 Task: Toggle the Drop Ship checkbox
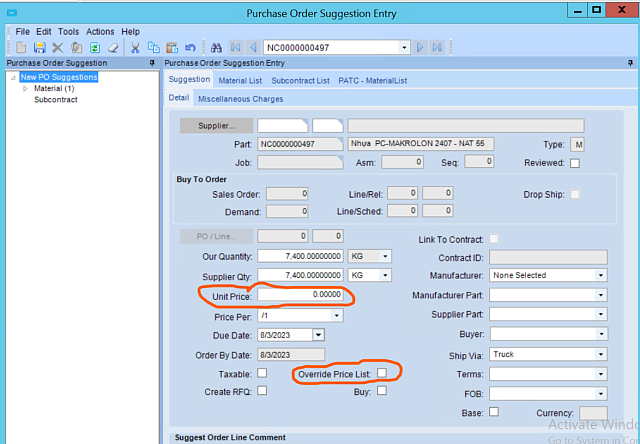point(575,195)
